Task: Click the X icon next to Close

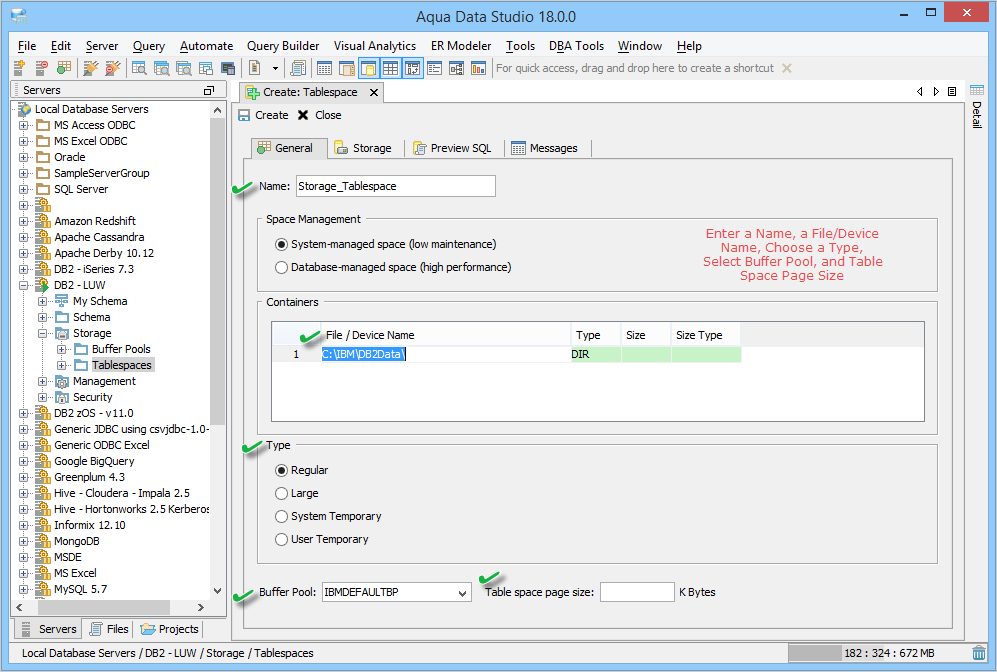Action: [303, 115]
